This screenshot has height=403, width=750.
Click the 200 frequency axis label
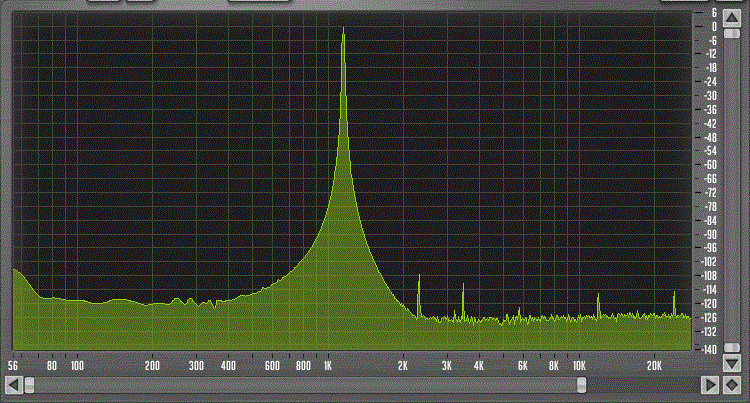[152, 366]
